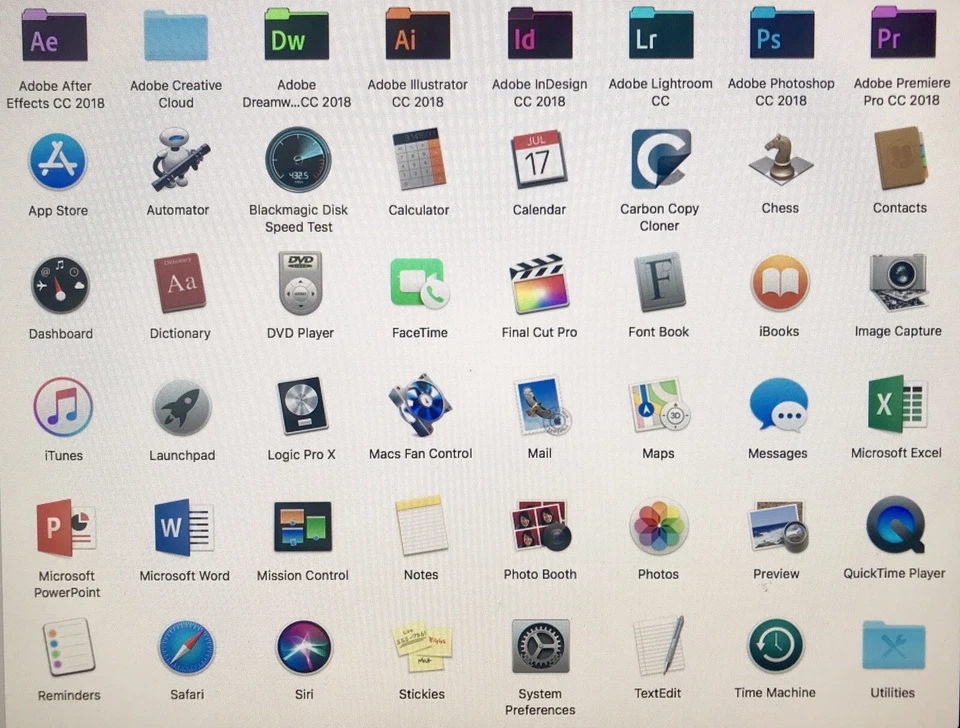This screenshot has width=960, height=728.
Task: Click the Preview app icon
Action: click(778, 527)
